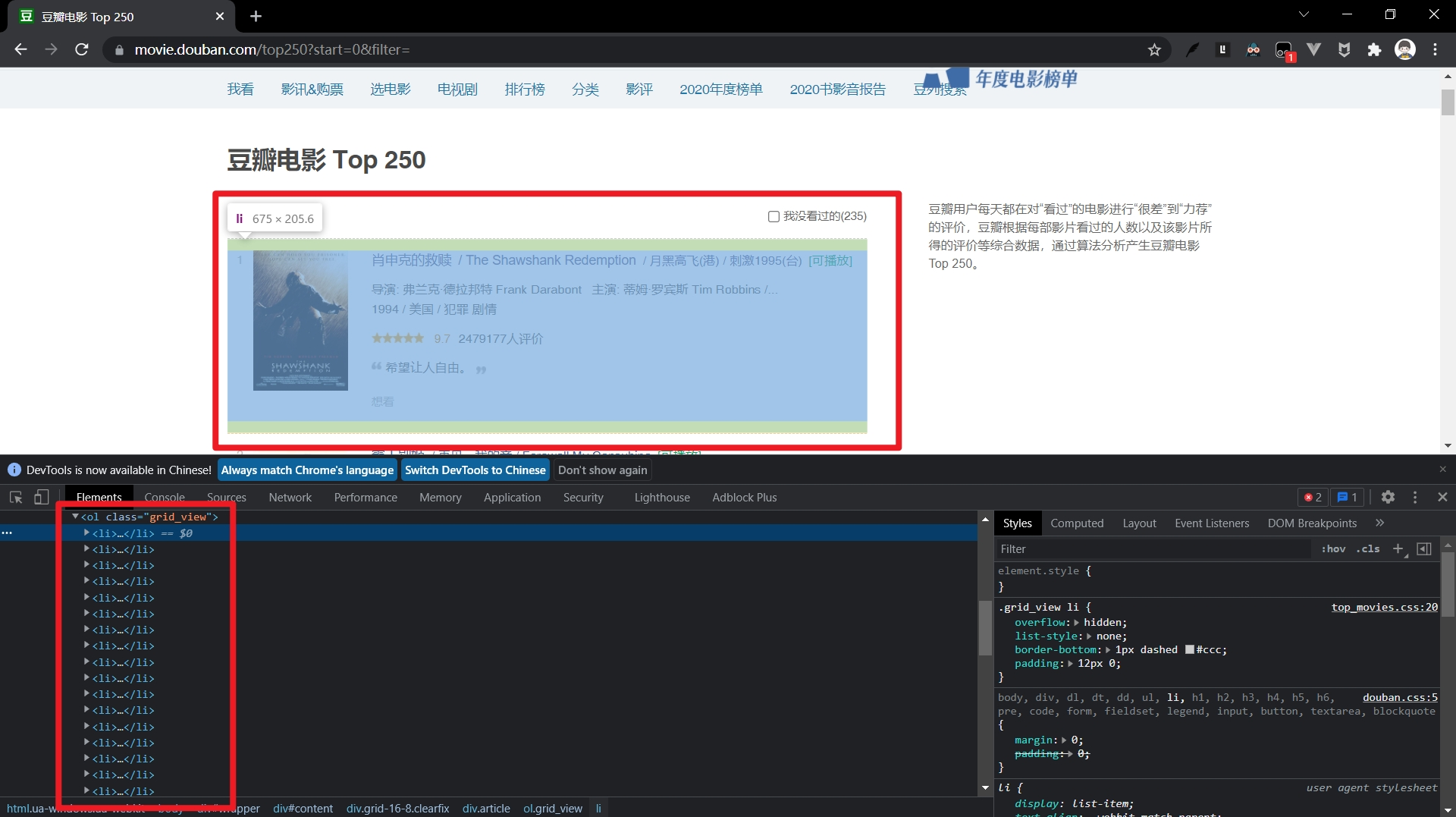
Task: Open the top_movies.css:20 source link
Action: coord(1385,607)
